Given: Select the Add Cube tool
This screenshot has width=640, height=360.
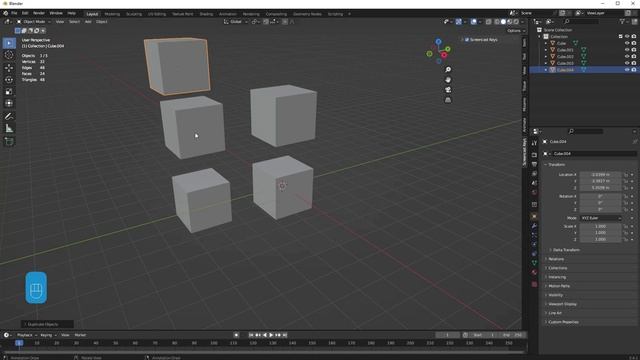Looking at the screenshot, I should [x=9, y=141].
